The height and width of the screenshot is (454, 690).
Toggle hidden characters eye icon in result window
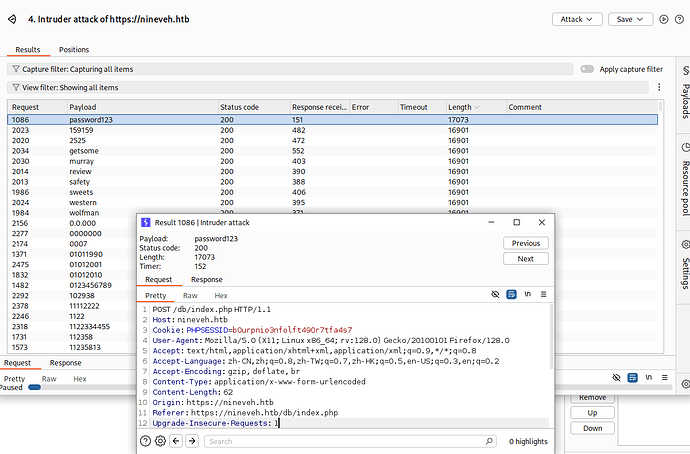pos(495,294)
